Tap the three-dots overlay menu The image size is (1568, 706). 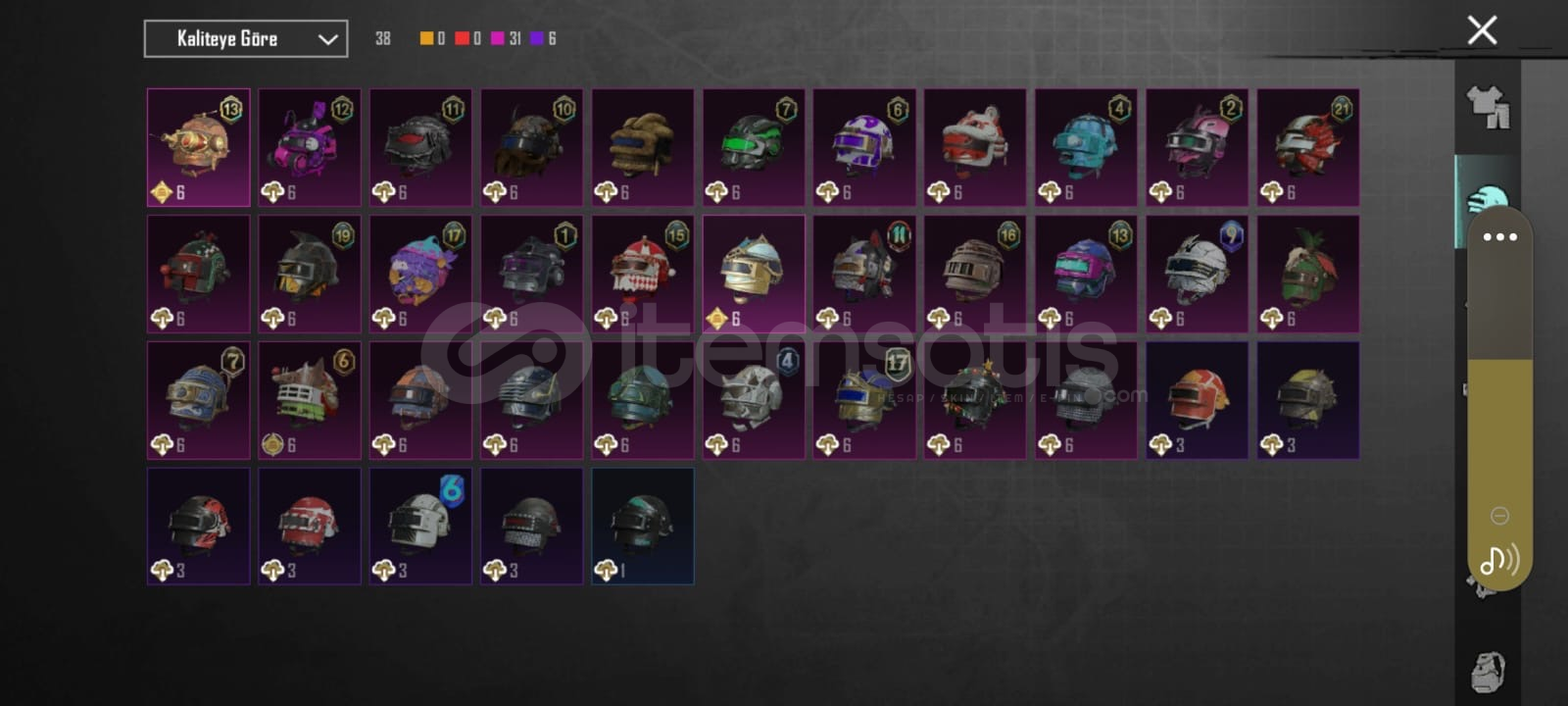coord(1499,237)
